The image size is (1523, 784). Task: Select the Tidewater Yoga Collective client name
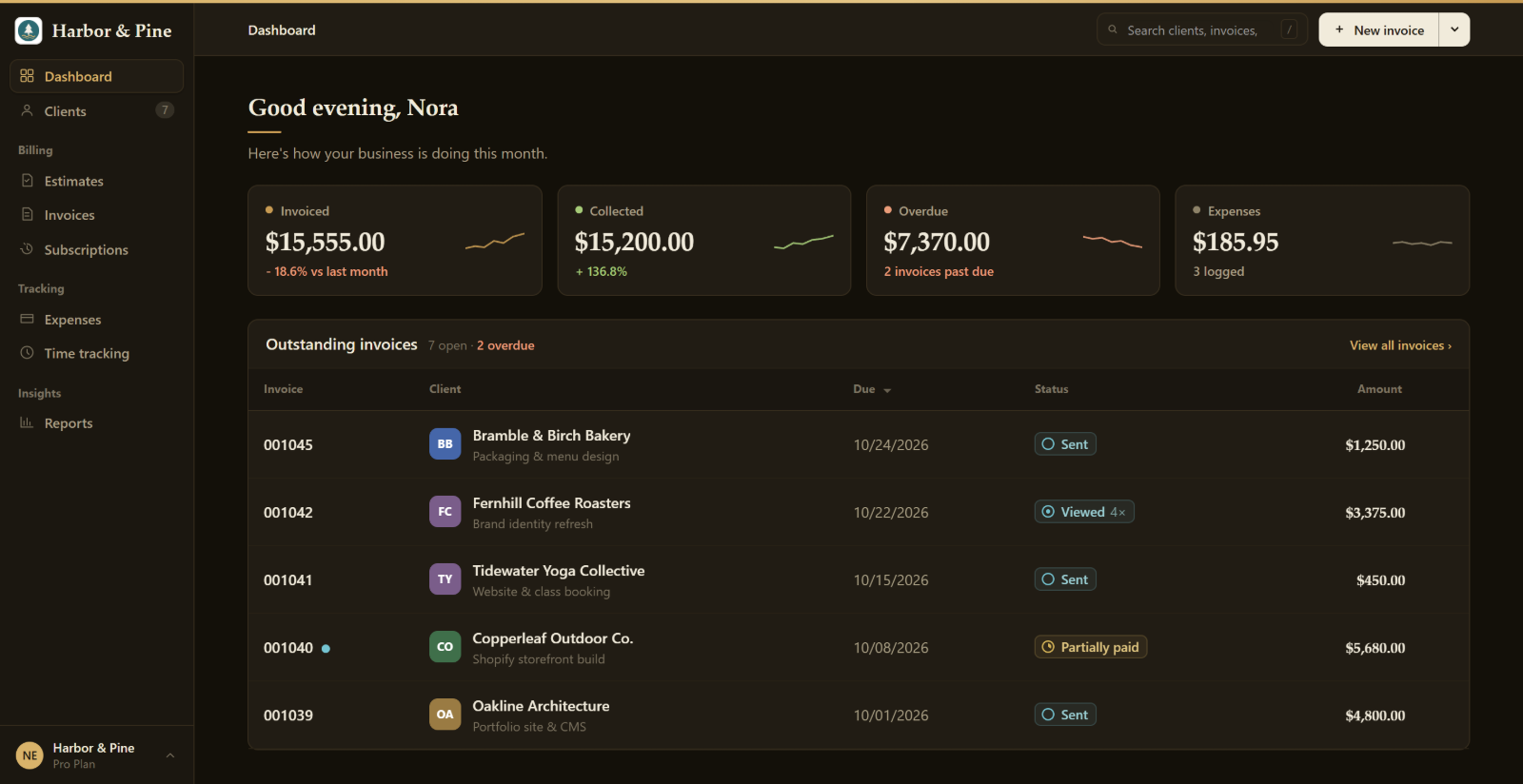(559, 570)
